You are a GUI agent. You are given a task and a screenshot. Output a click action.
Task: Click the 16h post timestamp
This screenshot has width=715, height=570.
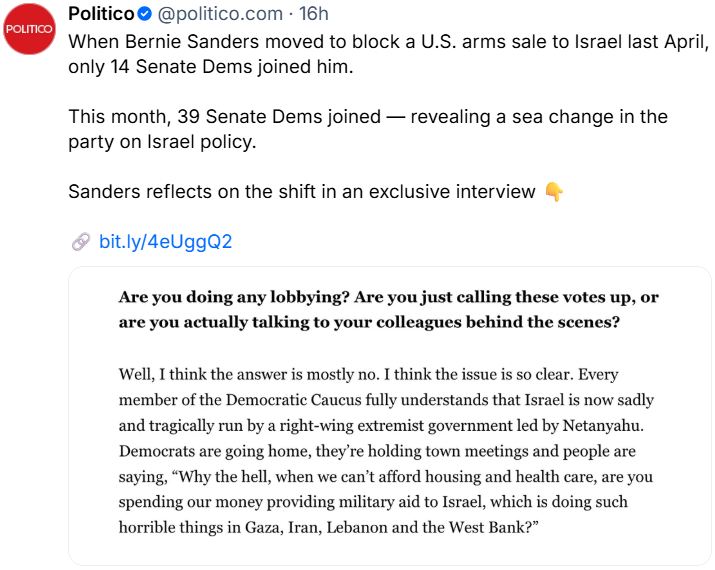tap(313, 15)
